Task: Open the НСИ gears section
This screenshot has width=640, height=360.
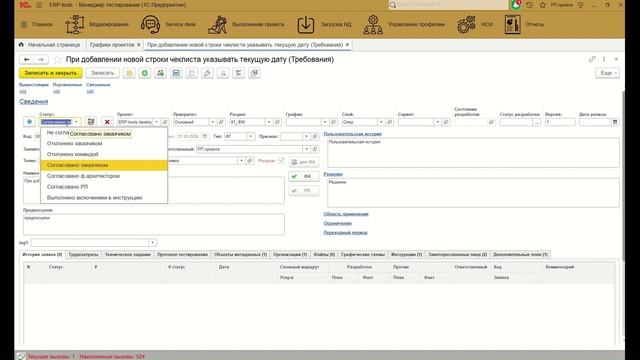Action: [x=475, y=24]
